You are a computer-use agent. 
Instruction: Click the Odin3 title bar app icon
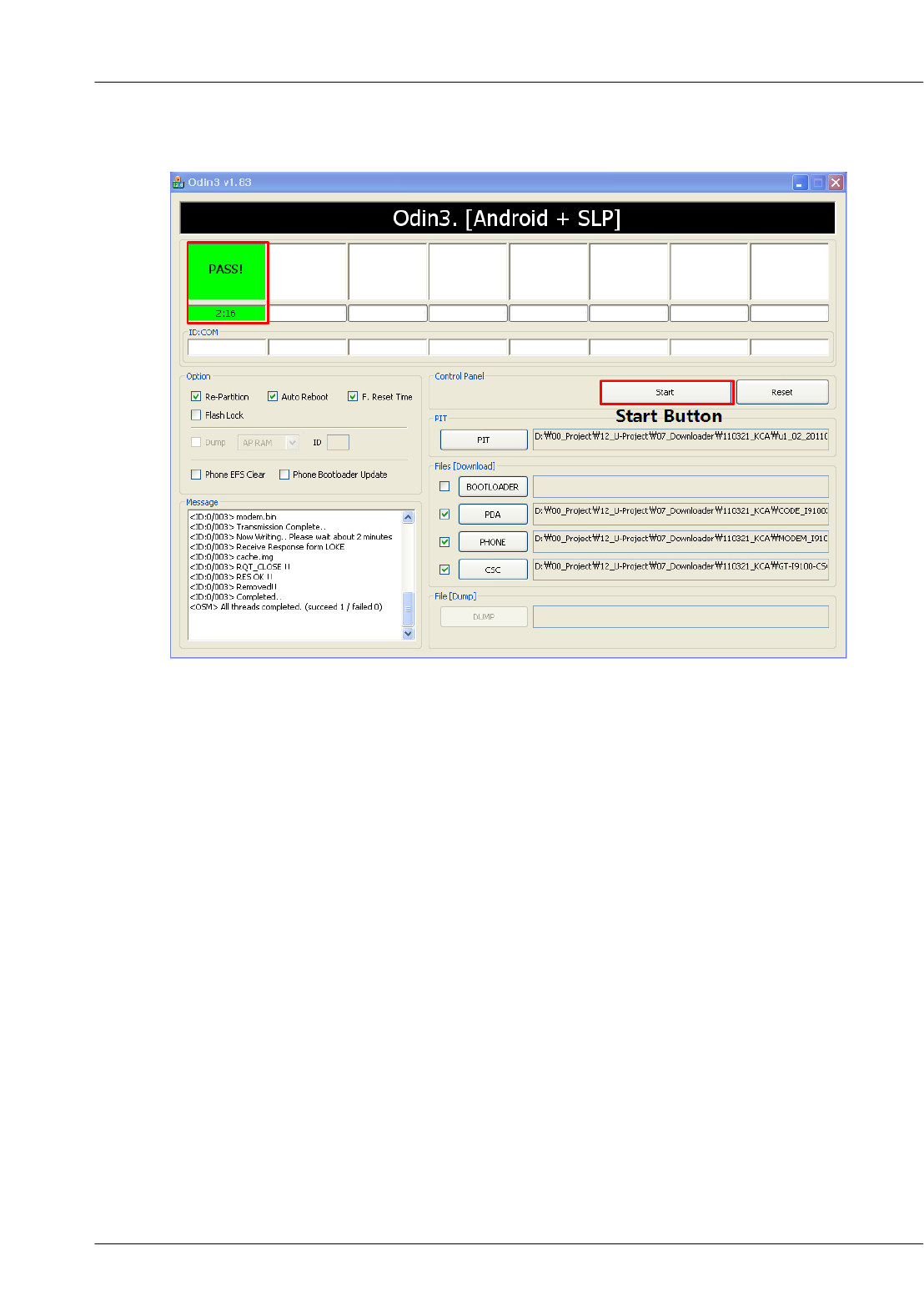click(178, 182)
